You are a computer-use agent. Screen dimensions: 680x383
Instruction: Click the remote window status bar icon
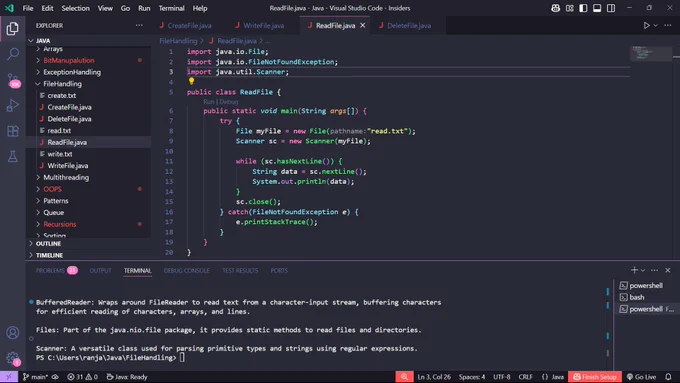[x=9, y=377]
